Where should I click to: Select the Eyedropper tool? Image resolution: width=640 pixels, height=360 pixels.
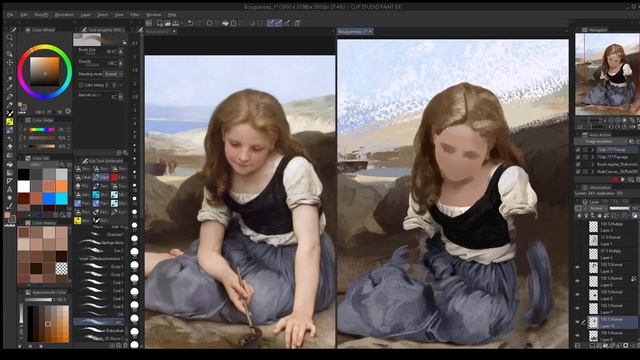[10, 88]
